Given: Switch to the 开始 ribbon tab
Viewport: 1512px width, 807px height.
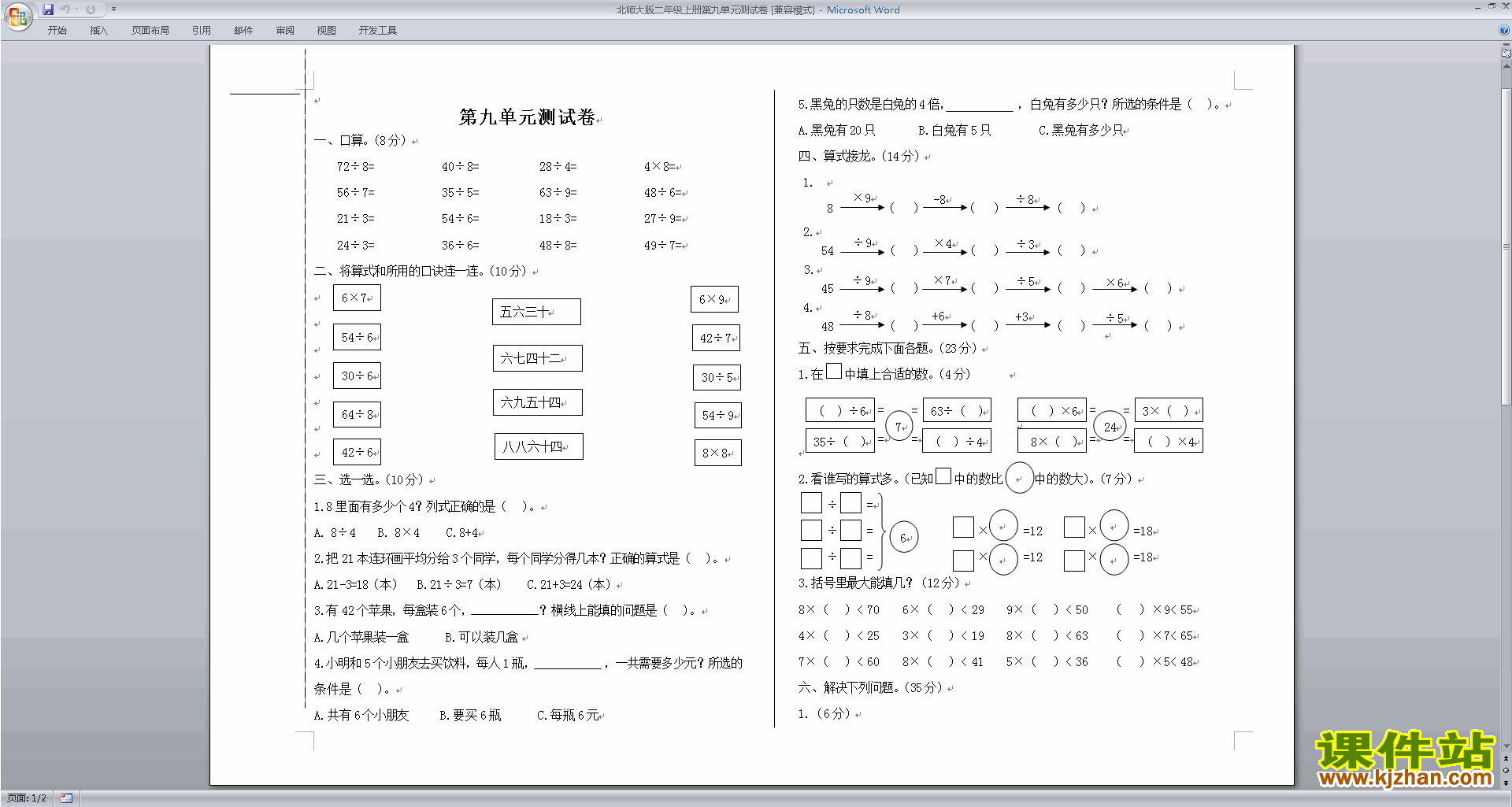Looking at the screenshot, I should click(57, 30).
